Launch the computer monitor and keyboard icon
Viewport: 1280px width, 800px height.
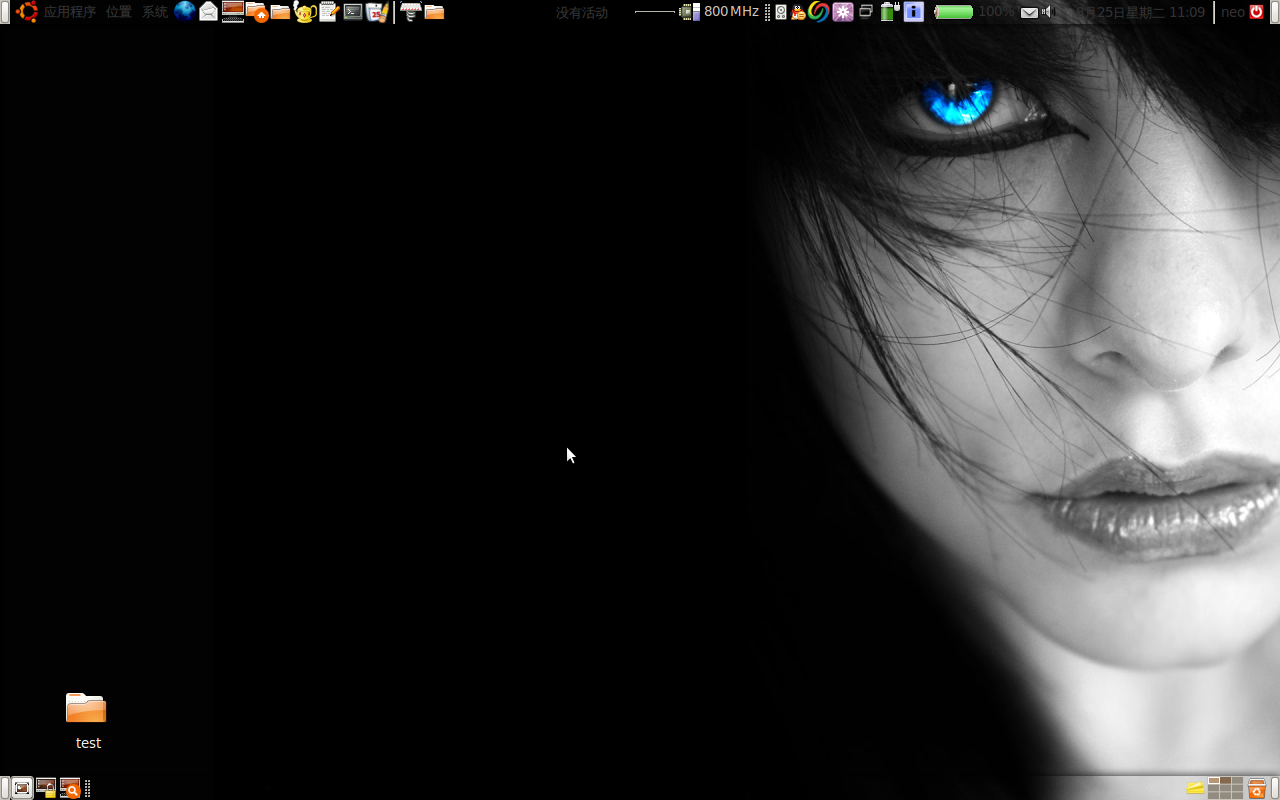coord(233,12)
